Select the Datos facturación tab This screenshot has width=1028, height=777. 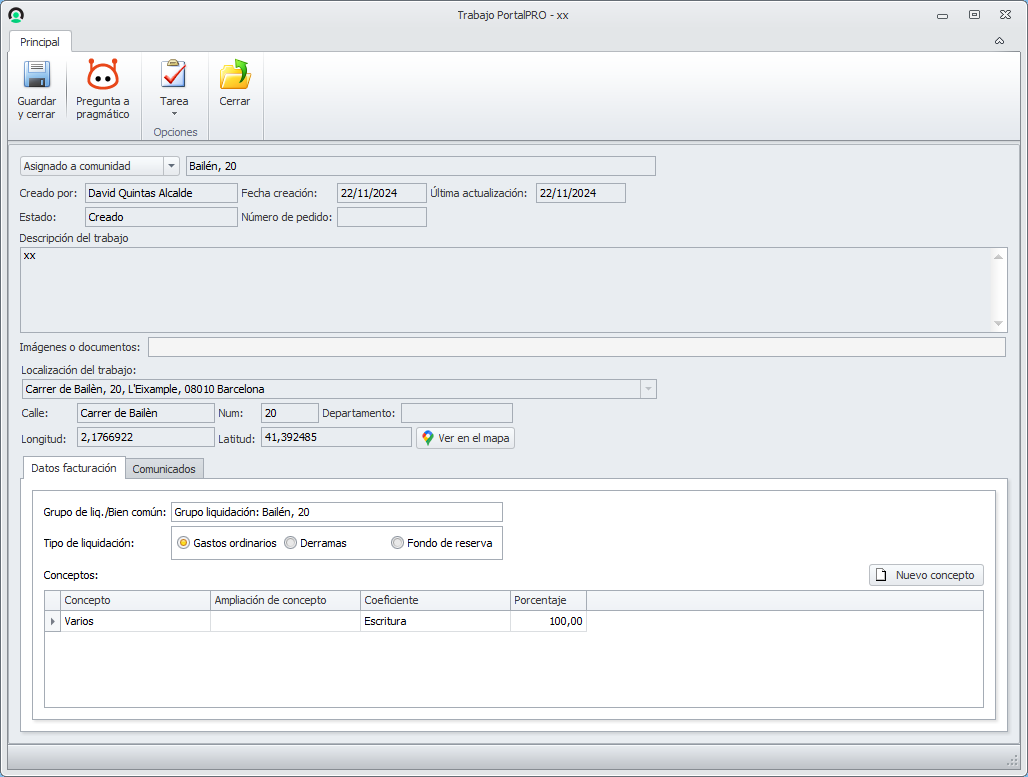click(x=74, y=467)
